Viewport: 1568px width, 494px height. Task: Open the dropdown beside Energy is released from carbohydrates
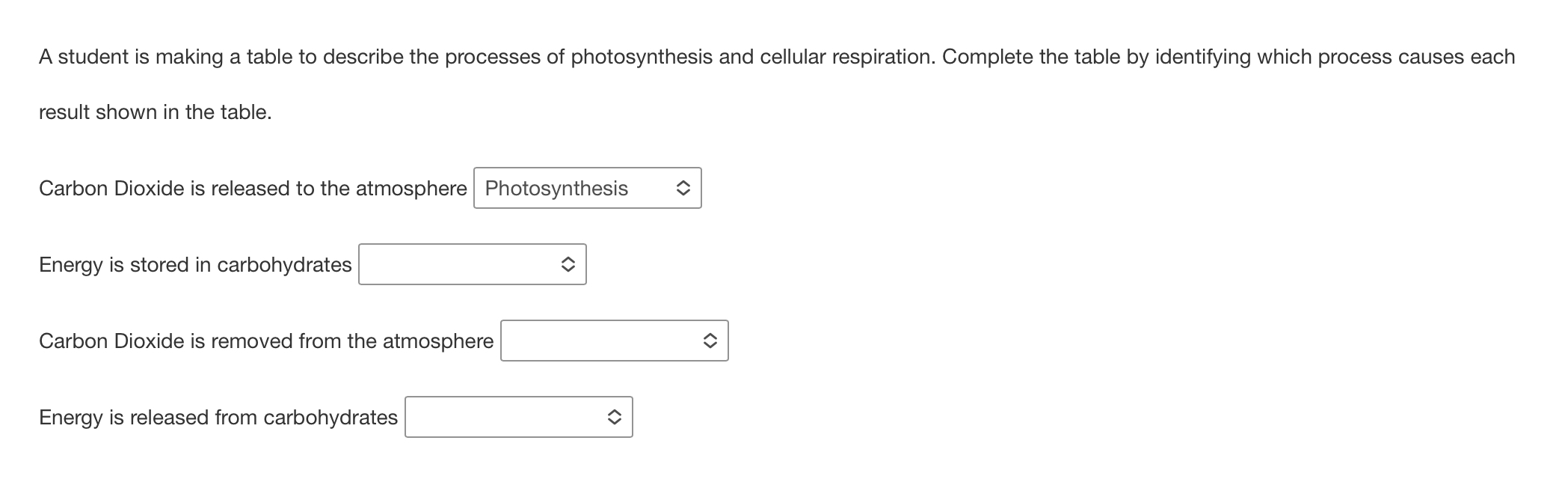pos(520,418)
